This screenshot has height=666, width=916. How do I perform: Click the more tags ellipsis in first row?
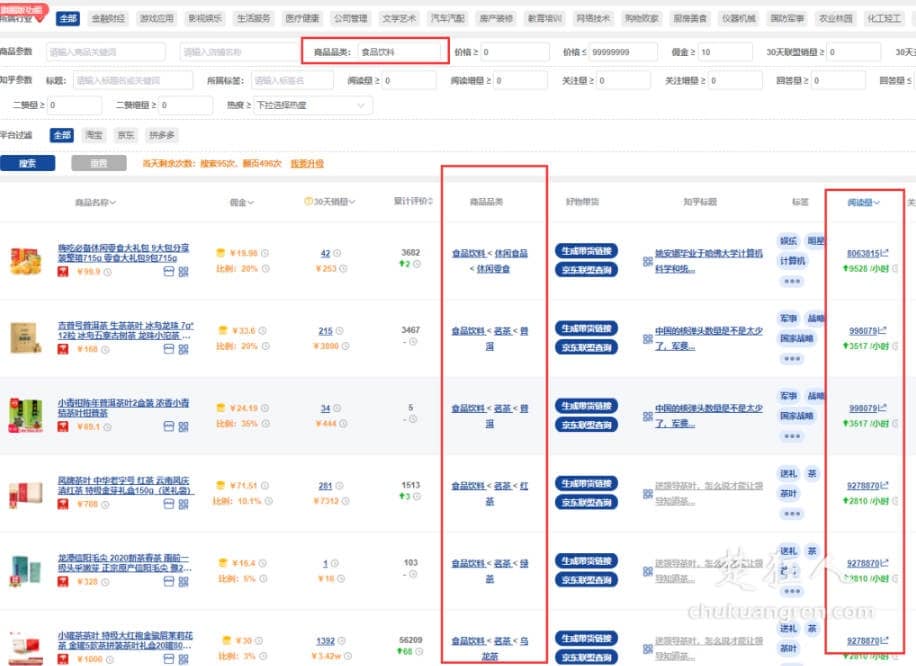pos(791,283)
